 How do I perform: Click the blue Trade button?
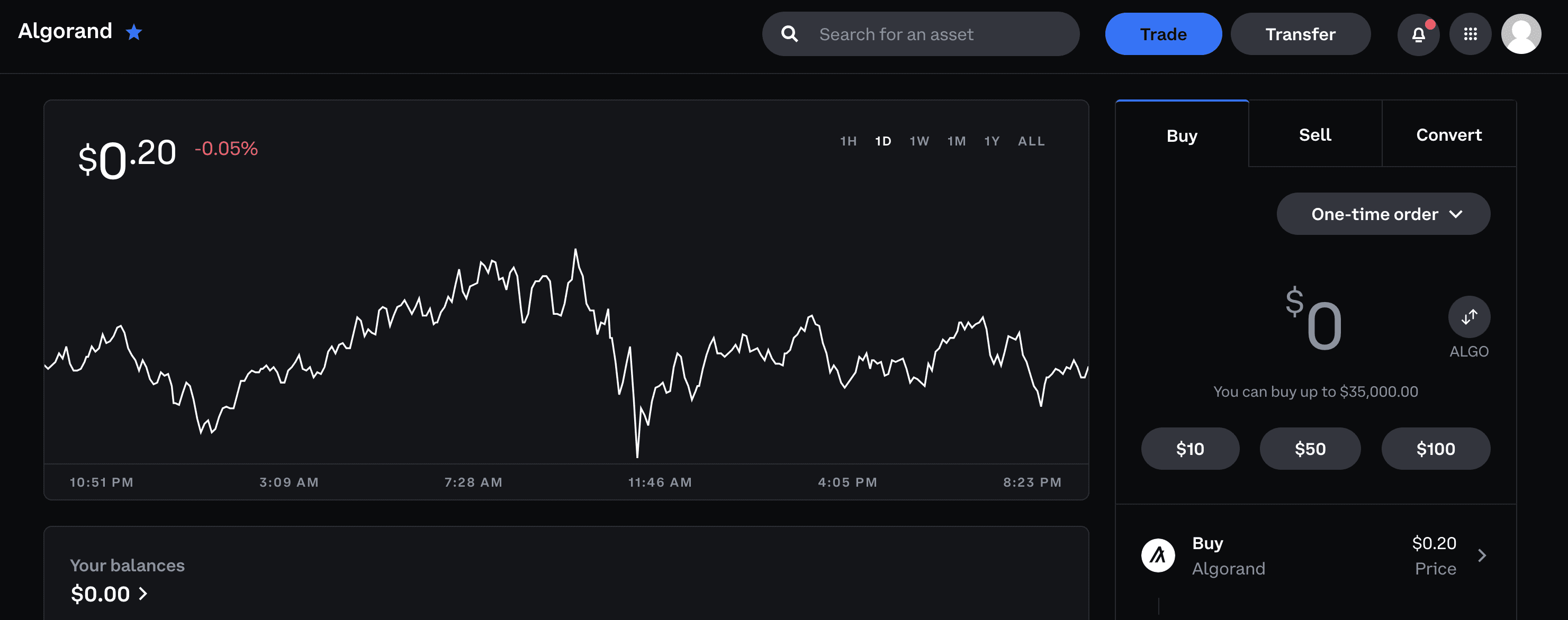click(x=1163, y=34)
